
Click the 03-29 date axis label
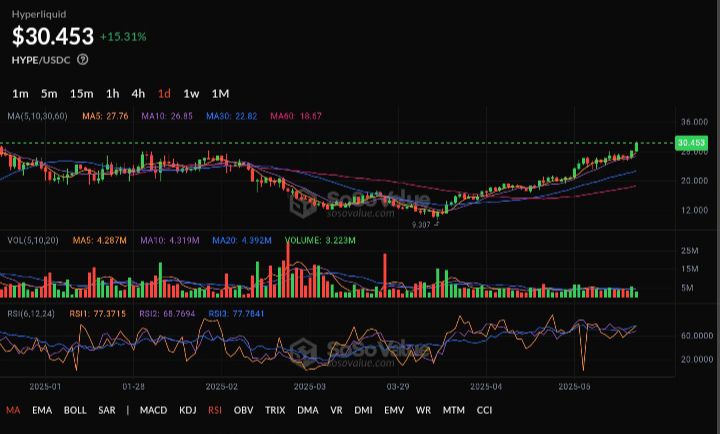point(398,387)
